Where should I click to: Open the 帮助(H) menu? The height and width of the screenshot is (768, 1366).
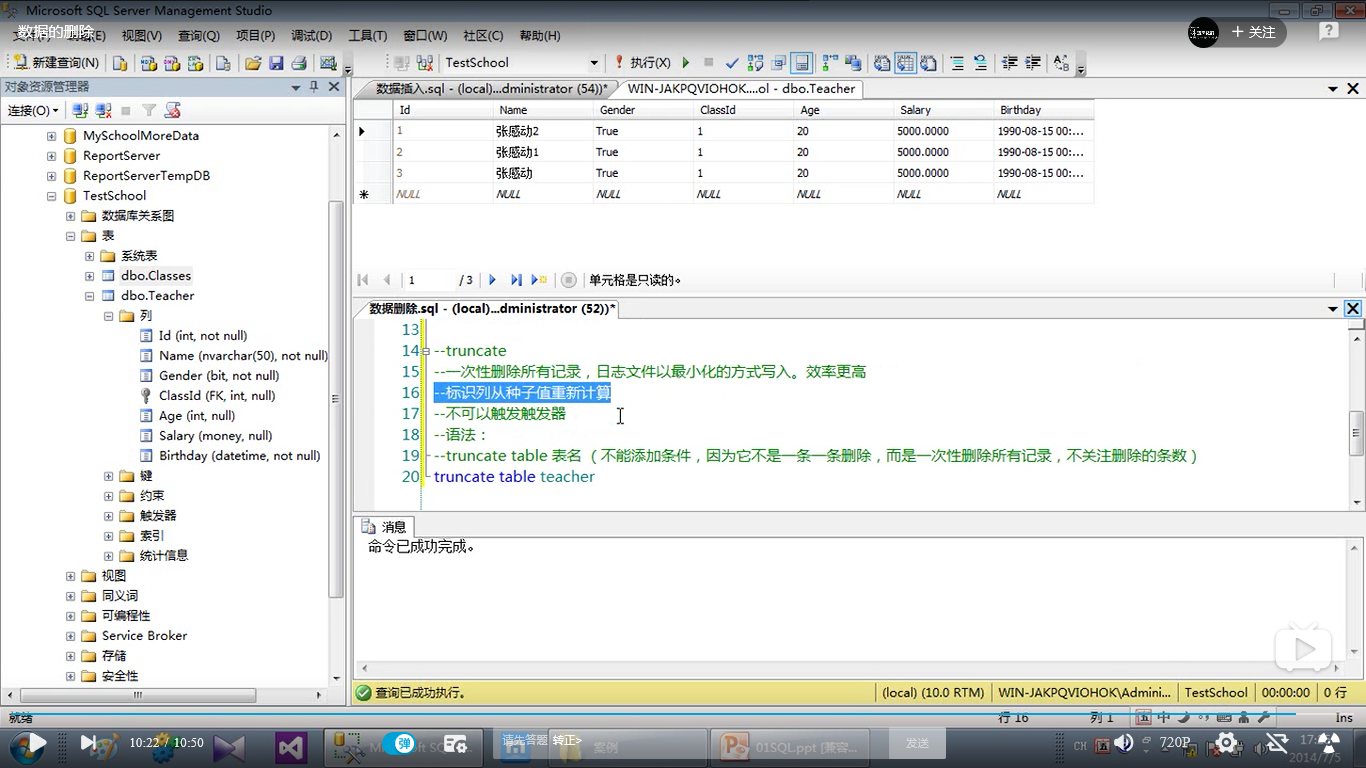pyautogui.click(x=539, y=36)
